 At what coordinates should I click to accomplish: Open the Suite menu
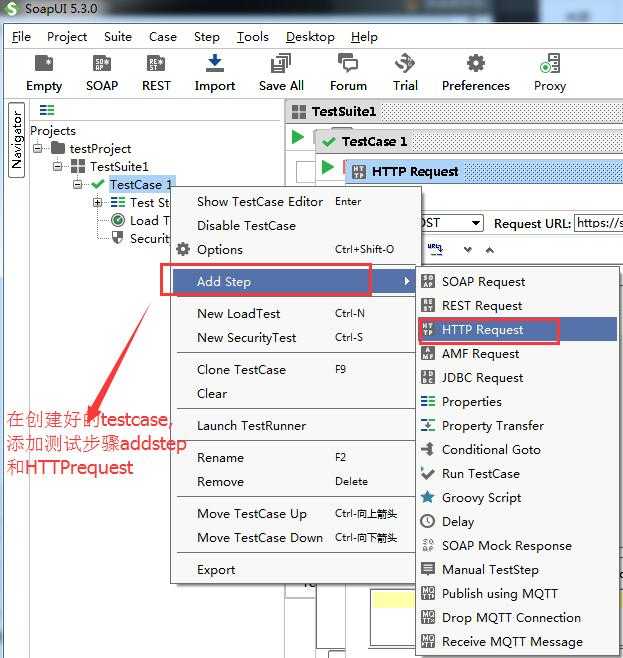[118, 37]
